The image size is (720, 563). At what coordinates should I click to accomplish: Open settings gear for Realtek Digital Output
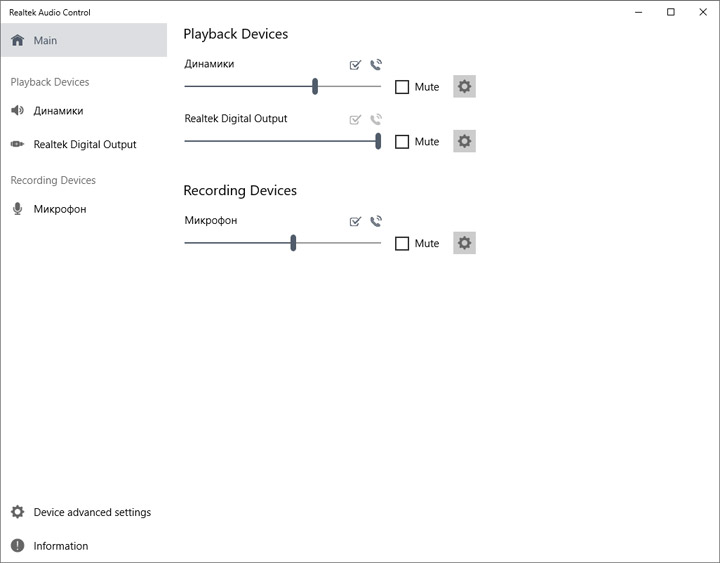pos(464,141)
